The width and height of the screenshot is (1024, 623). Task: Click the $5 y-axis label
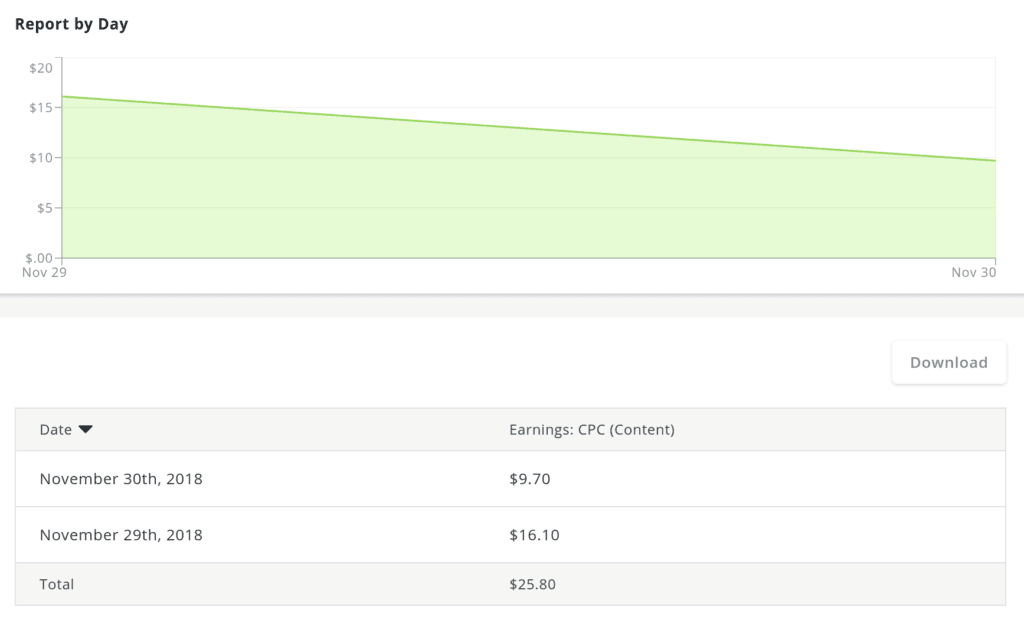[44, 208]
